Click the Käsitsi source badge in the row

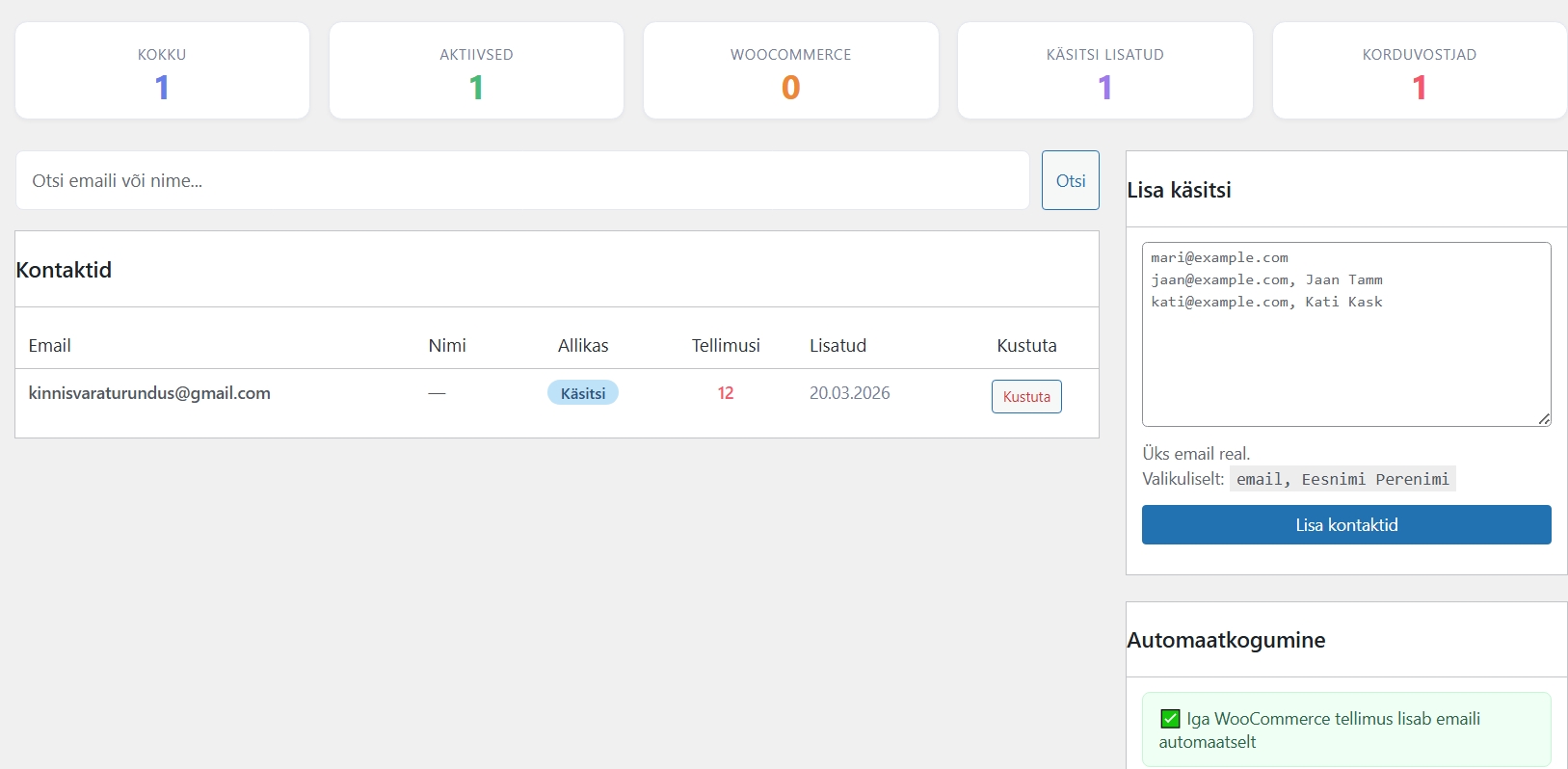[583, 393]
